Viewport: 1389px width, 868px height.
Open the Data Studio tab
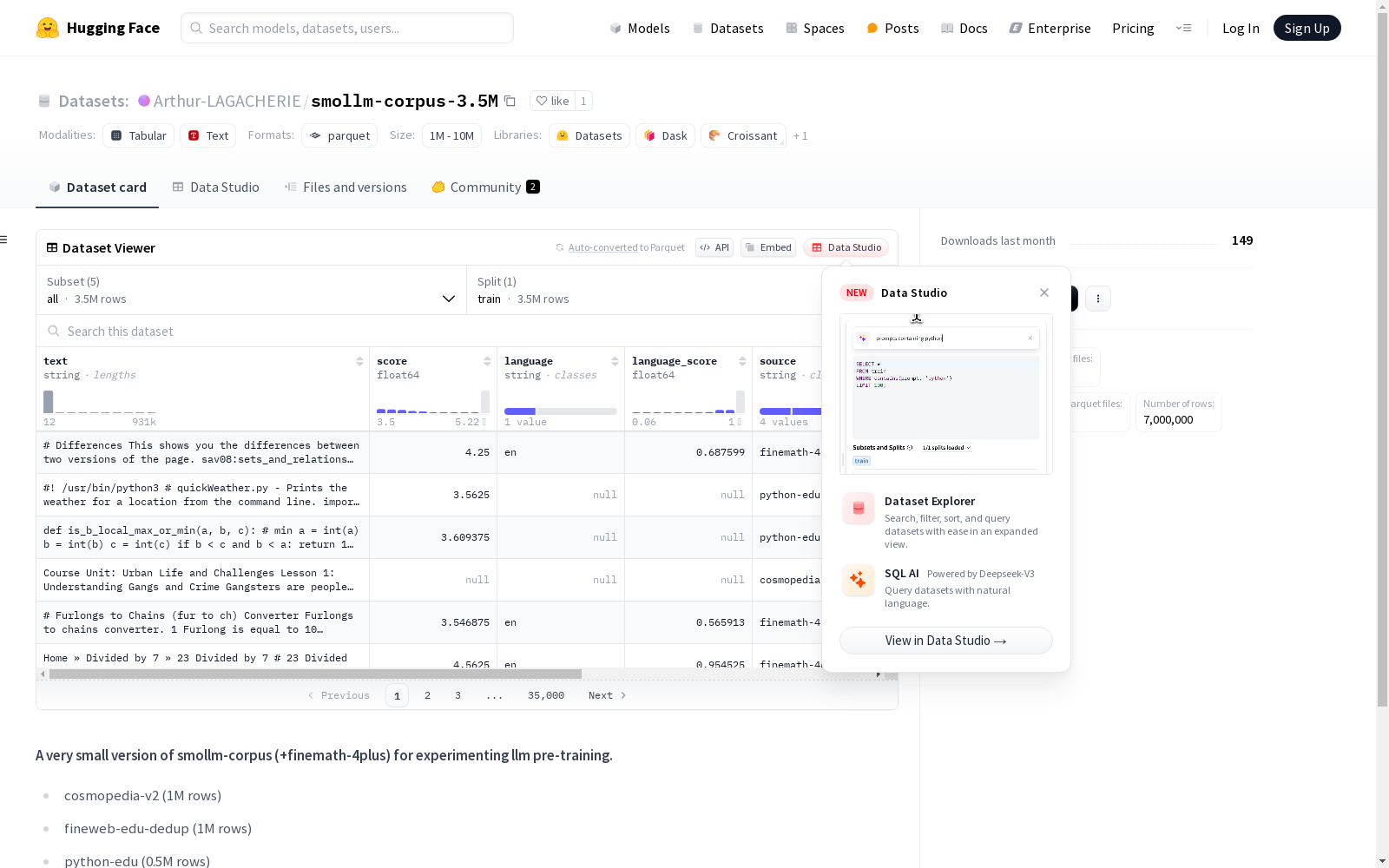pos(215,187)
